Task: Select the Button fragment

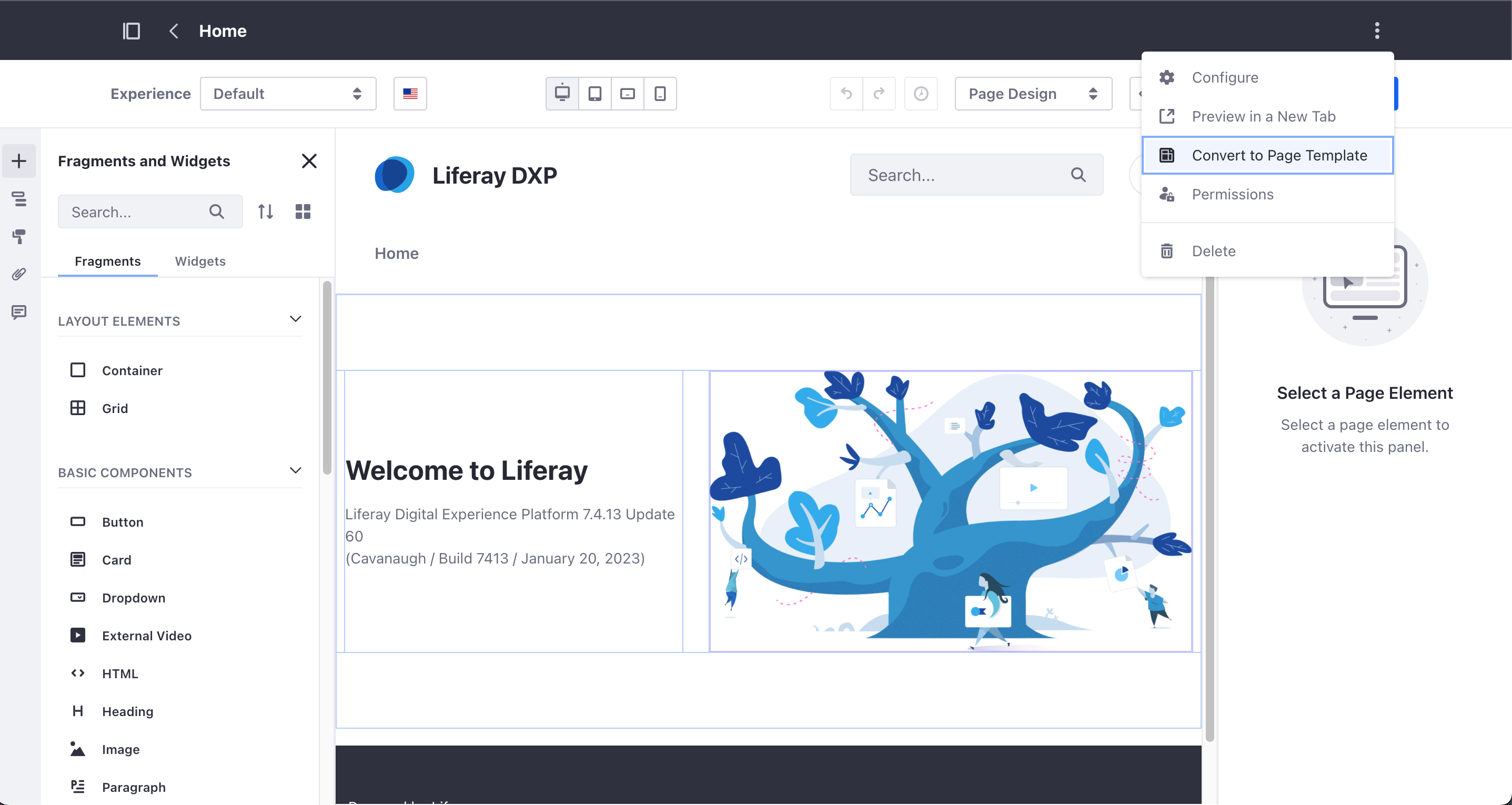Action: click(179, 521)
